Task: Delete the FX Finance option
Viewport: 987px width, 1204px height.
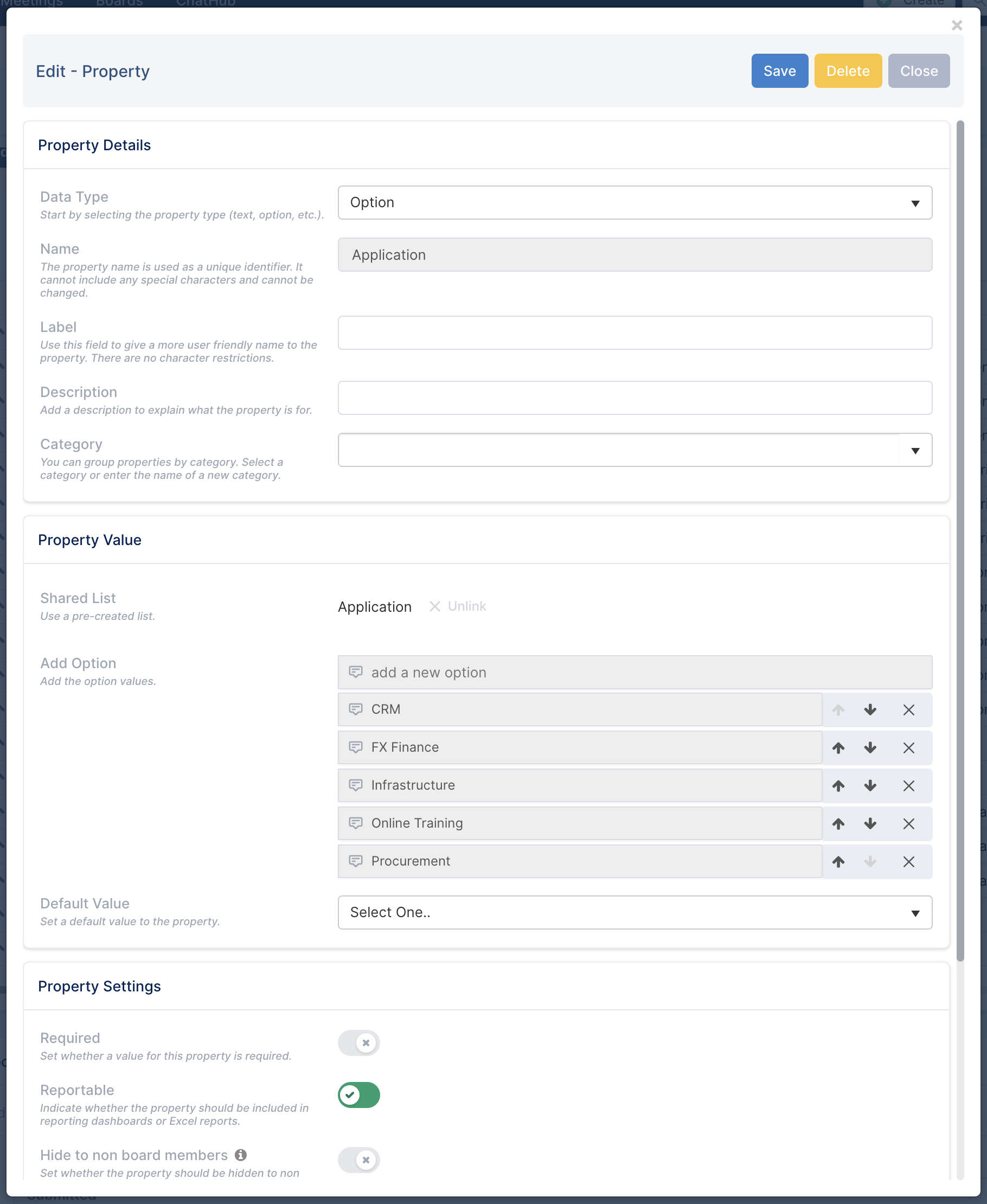Action: tap(908, 747)
